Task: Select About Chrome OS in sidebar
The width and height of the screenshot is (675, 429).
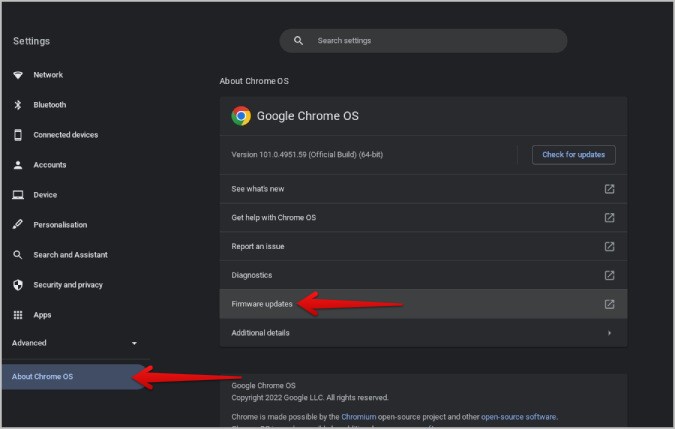Action: coord(75,377)
